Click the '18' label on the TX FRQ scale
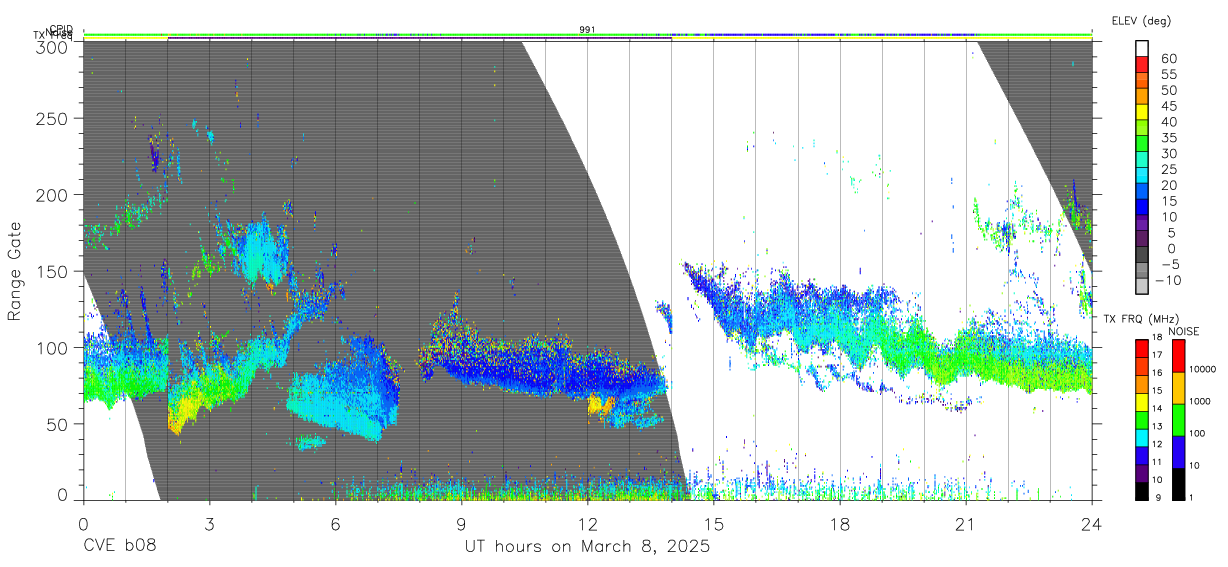This screenshot has width=1228, height=567. click(1158, 337)
